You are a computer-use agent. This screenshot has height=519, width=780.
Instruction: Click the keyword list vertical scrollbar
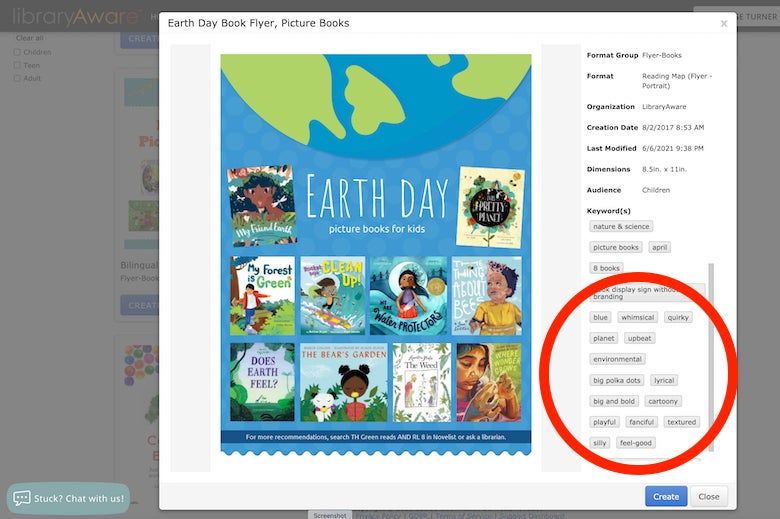711,357
